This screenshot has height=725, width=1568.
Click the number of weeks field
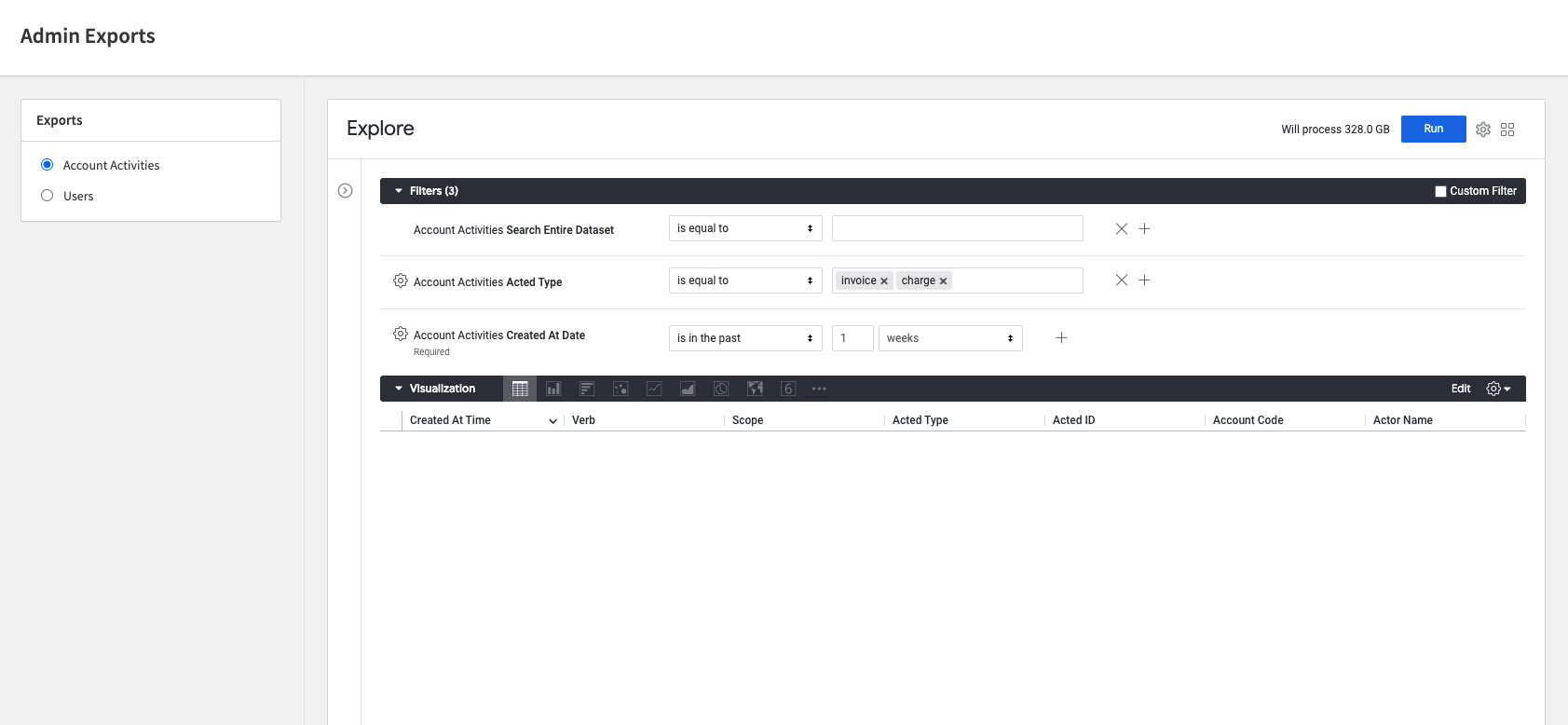(852, 338)
